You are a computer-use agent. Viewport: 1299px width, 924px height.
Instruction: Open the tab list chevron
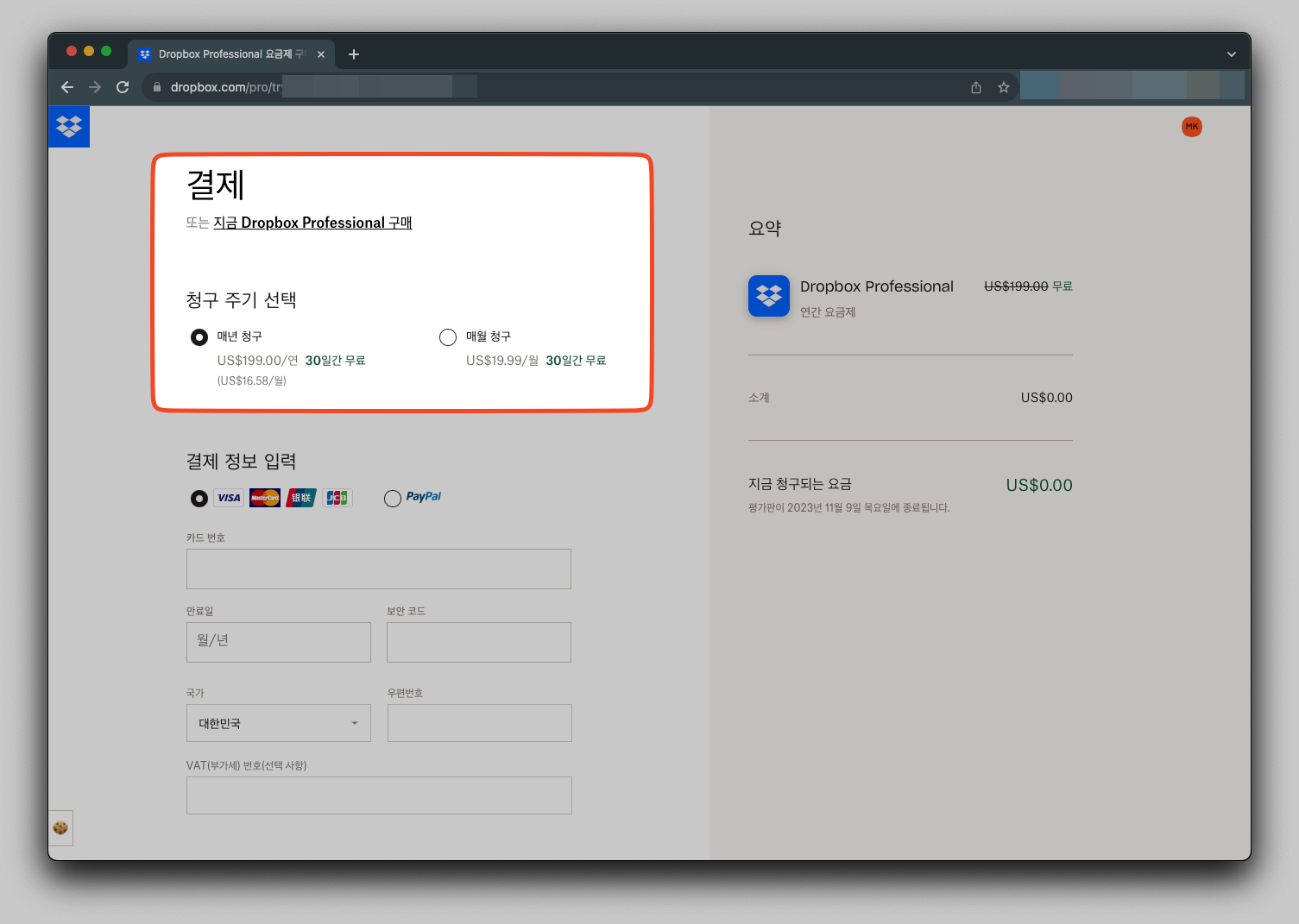(1232, 54)
